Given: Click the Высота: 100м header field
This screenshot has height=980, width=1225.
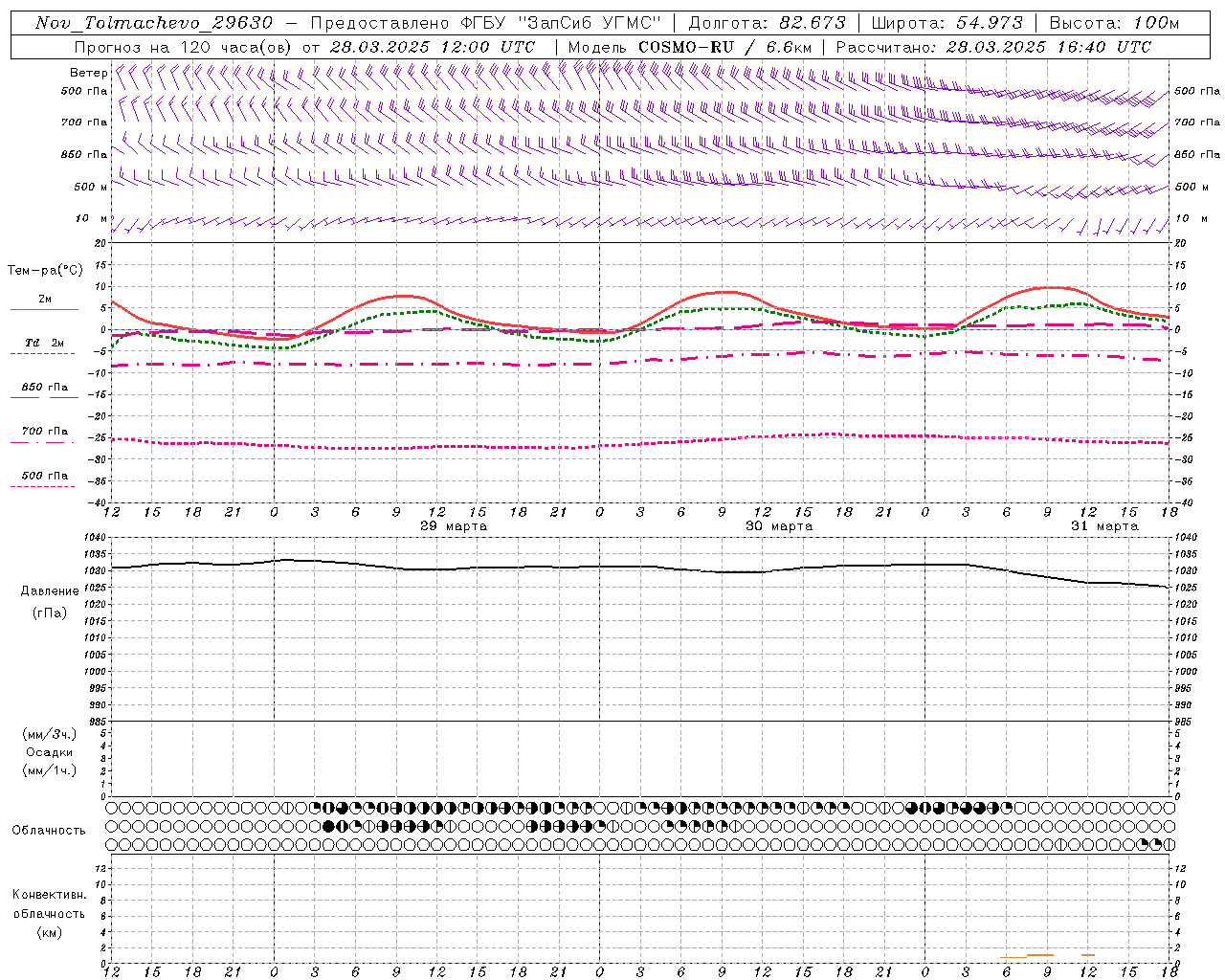Looking at the screenshot, I should (1114, 23).
